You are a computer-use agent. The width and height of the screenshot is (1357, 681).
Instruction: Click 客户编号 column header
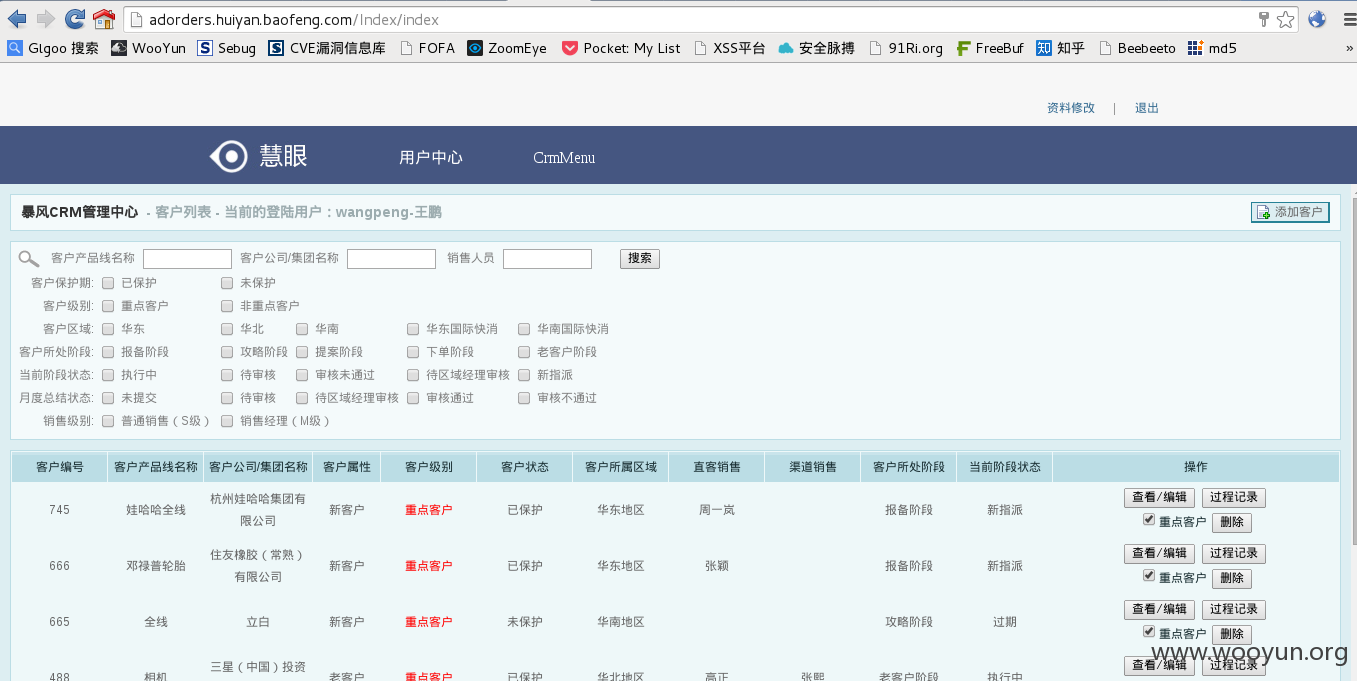(x=60, y=467)
